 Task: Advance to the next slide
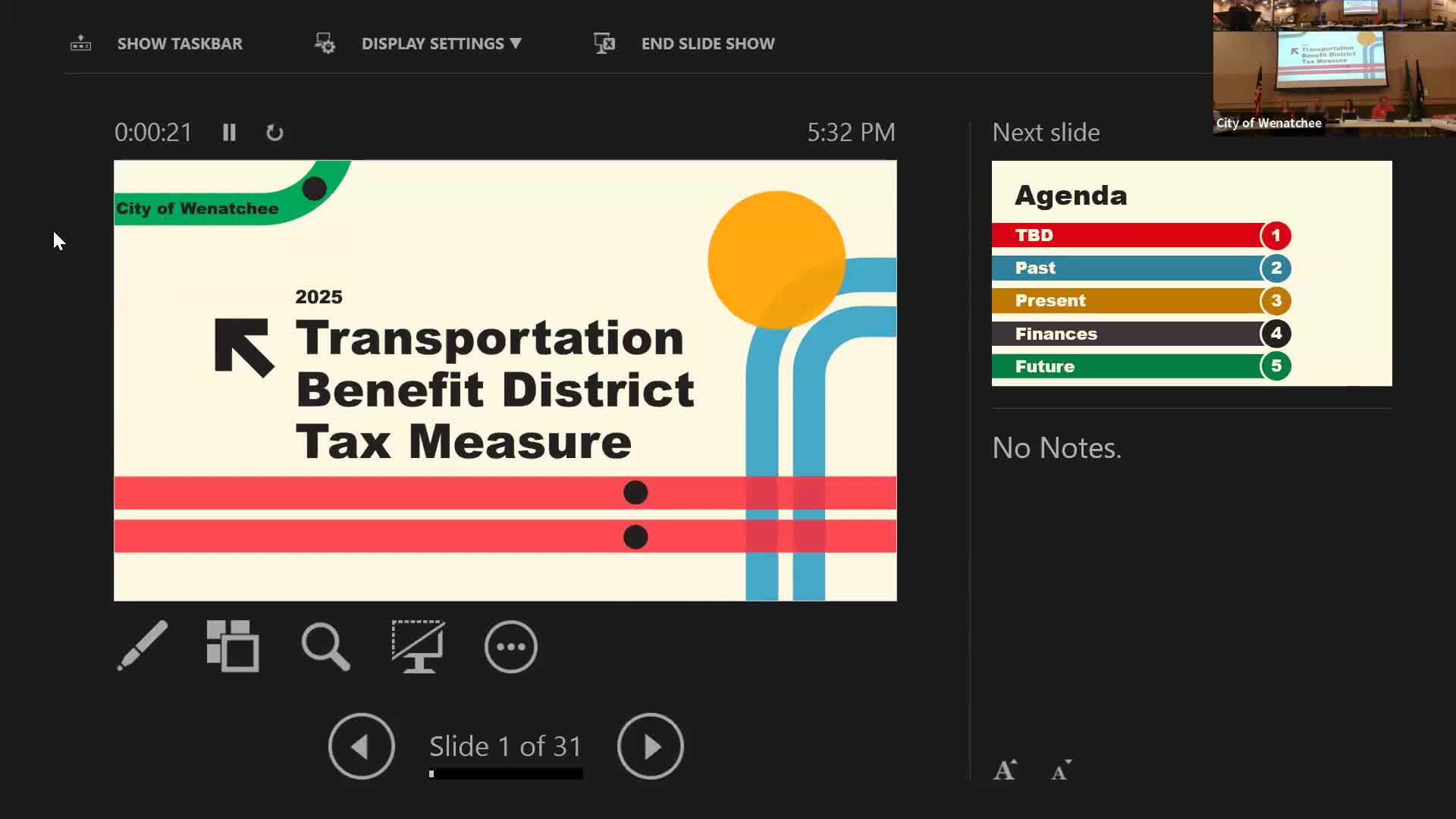click(650, 746)
